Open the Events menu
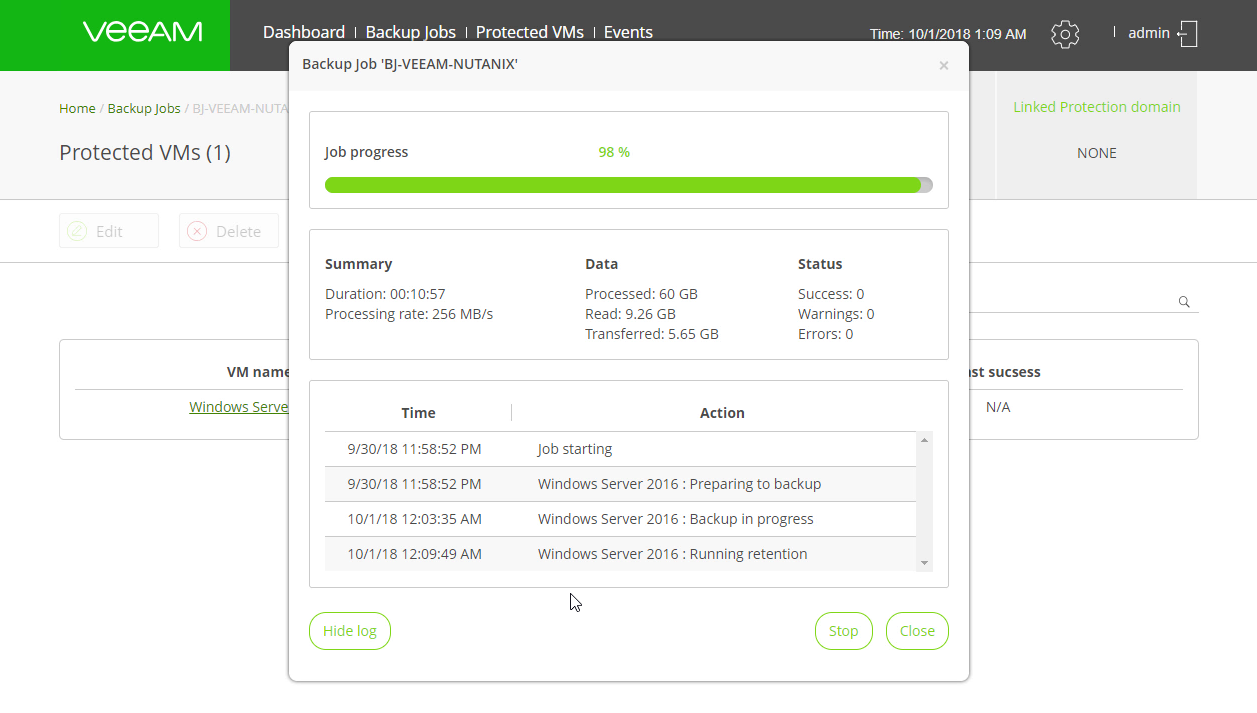Viewport: 1257px width, 713px height. 628,32
